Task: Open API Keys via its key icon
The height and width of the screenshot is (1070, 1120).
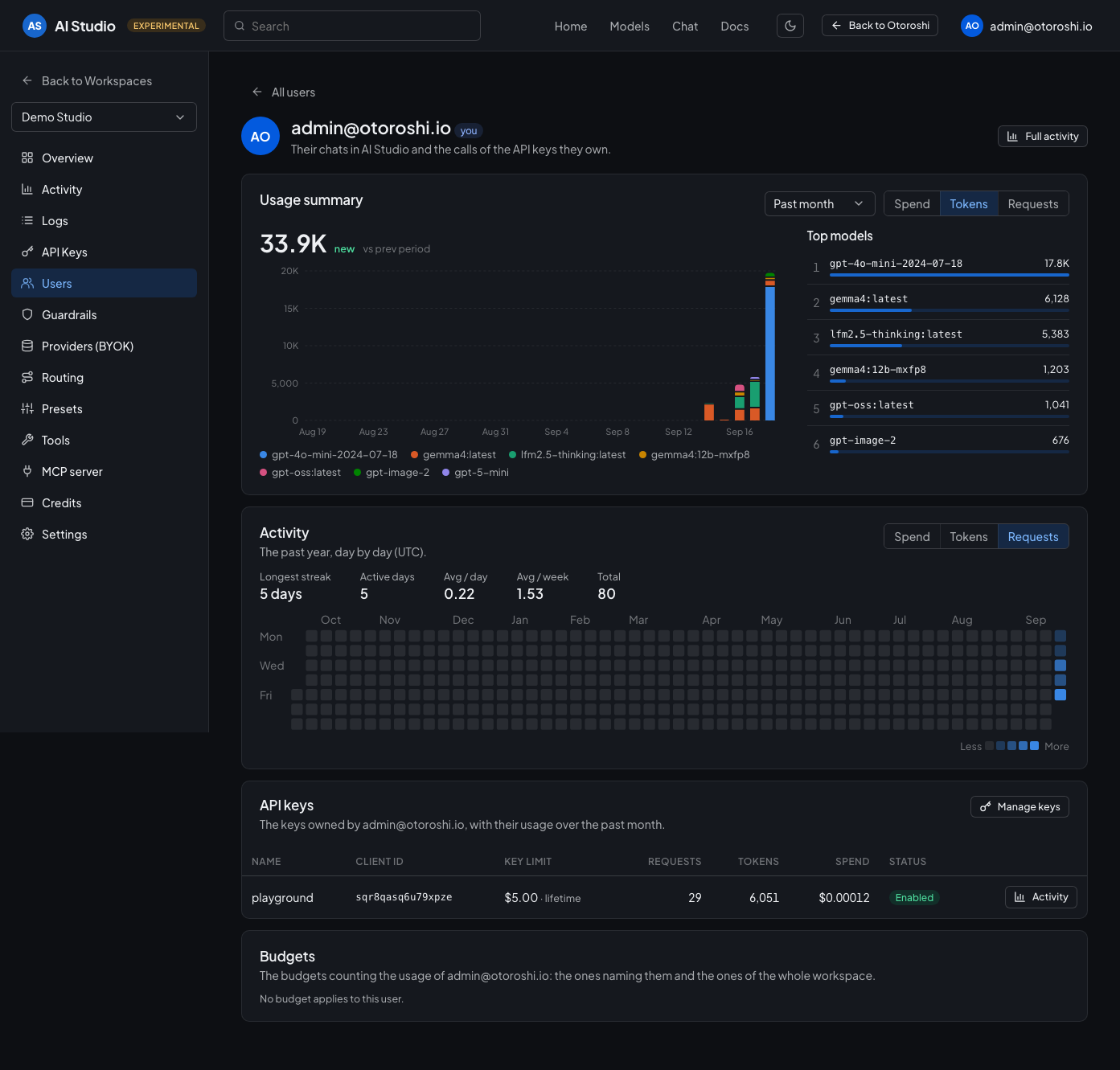Action: pos(27,252)
